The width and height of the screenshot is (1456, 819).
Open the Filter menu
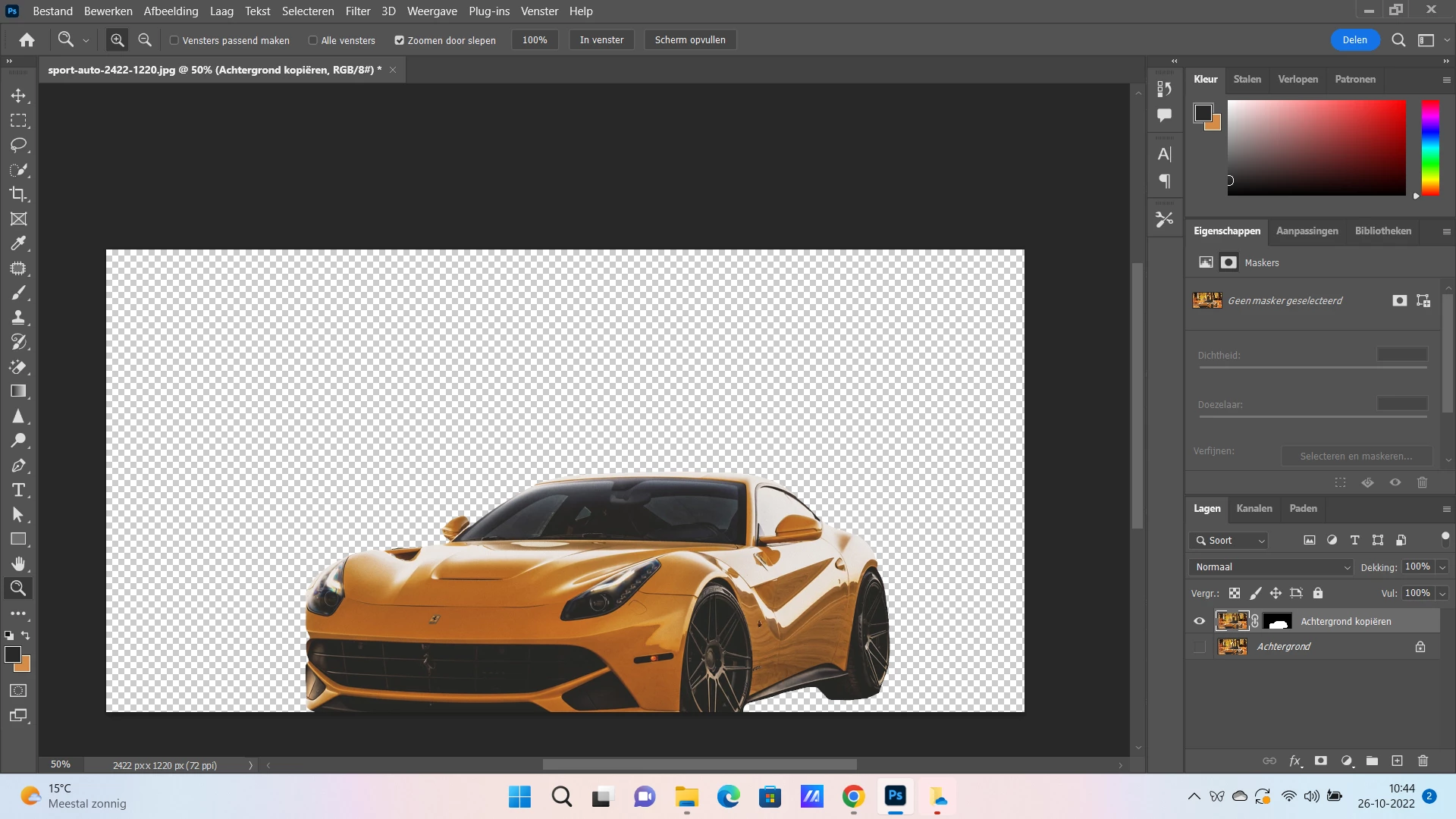[357, 11]
